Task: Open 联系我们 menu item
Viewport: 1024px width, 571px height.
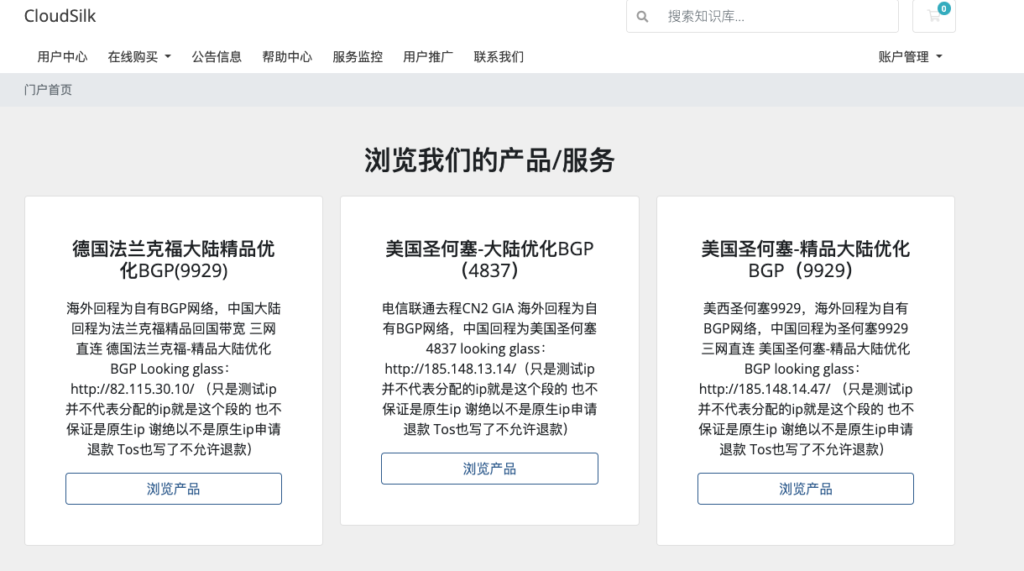Action: [x=498, y=57]
